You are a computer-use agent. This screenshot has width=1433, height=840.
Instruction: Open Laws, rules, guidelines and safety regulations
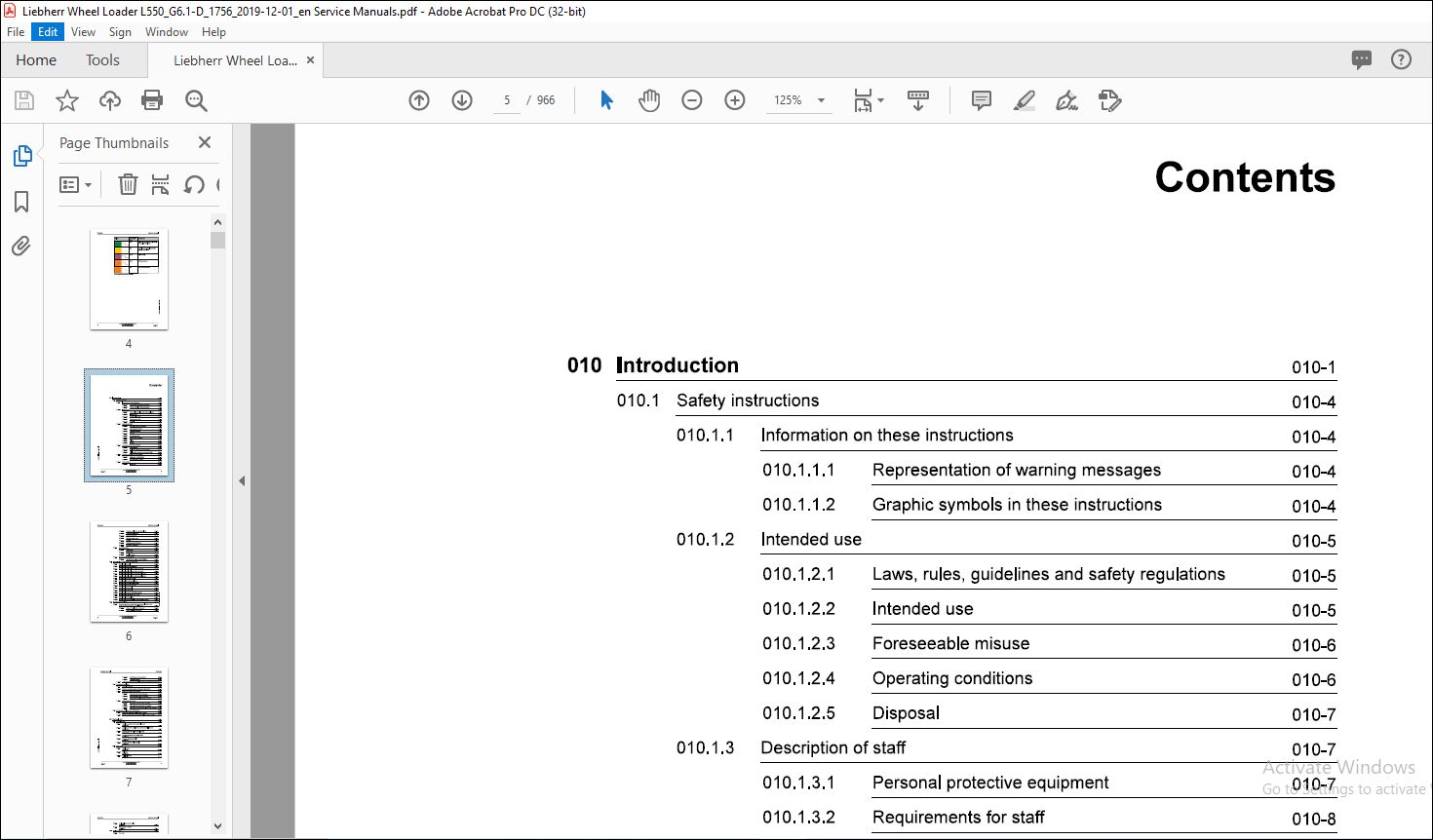coord(1049,574)
